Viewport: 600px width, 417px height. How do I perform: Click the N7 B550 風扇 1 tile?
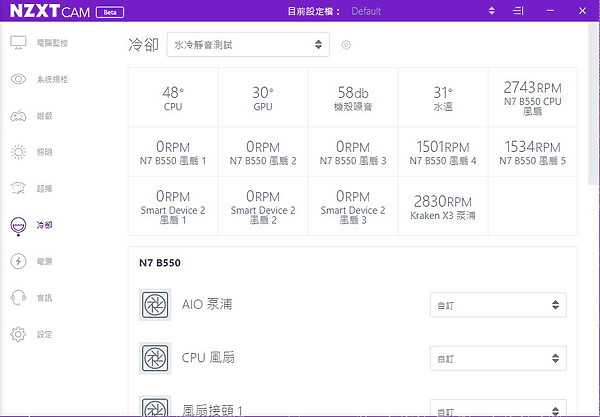pos(173,152)
